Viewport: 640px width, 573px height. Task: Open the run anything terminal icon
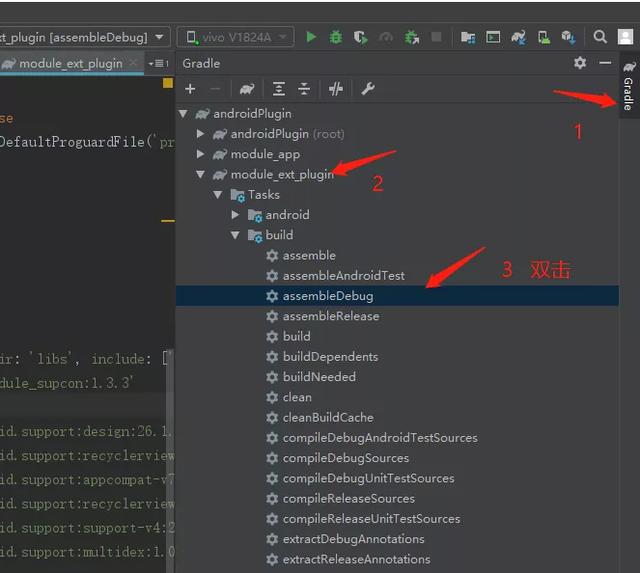click(x=493, y=37)
